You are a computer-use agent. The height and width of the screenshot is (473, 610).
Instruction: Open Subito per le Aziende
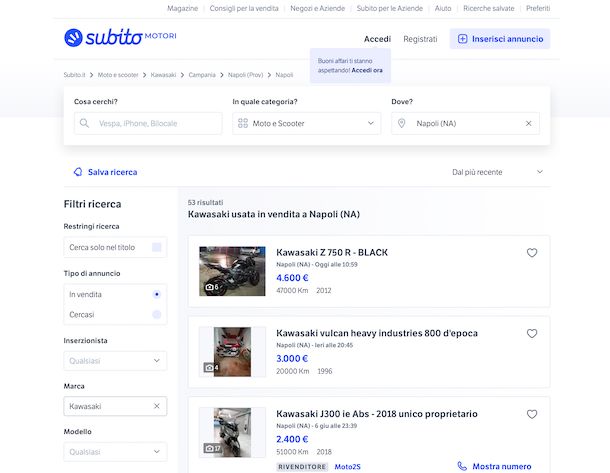tap(389, 8)
